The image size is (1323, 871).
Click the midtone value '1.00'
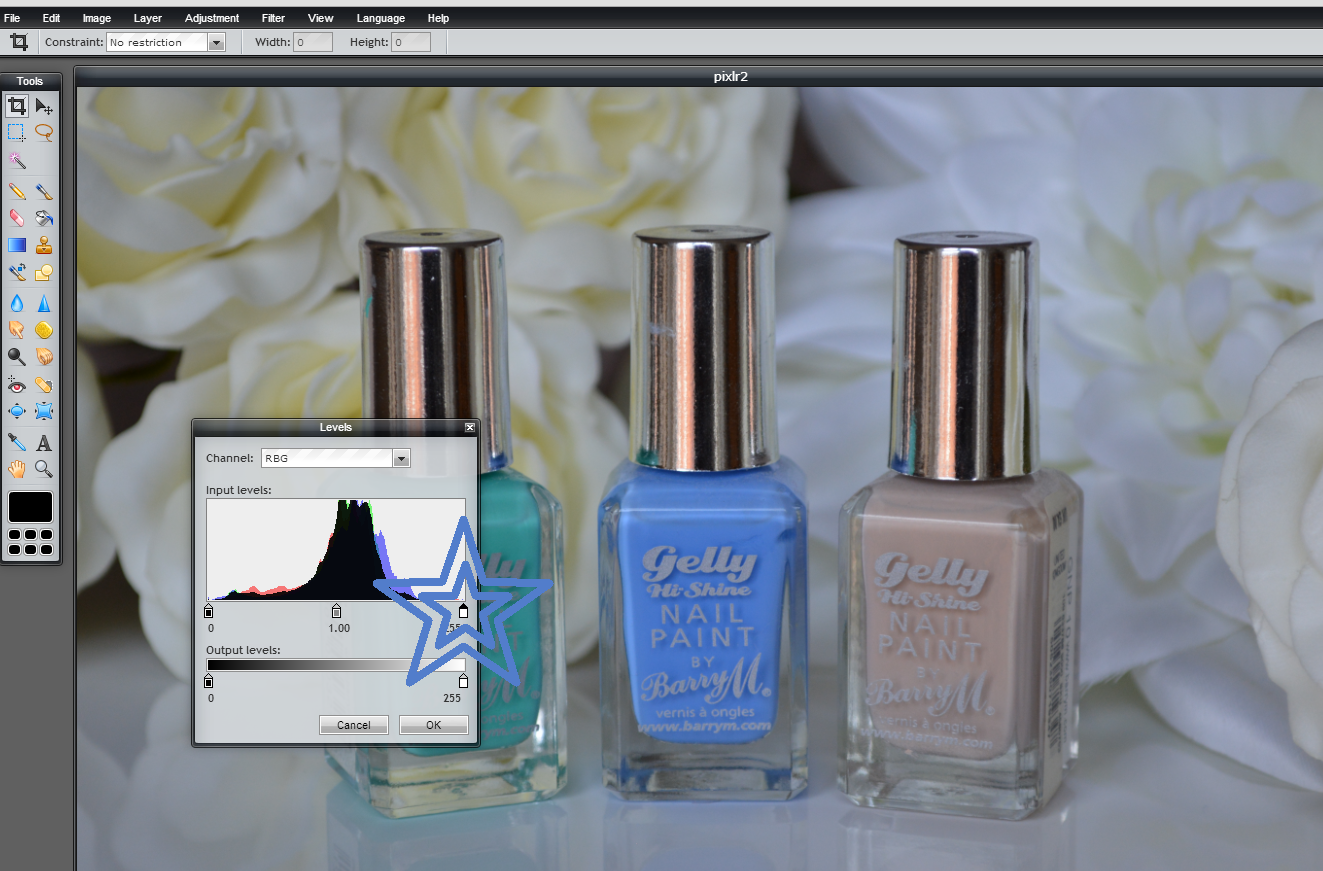coord(339,628)
